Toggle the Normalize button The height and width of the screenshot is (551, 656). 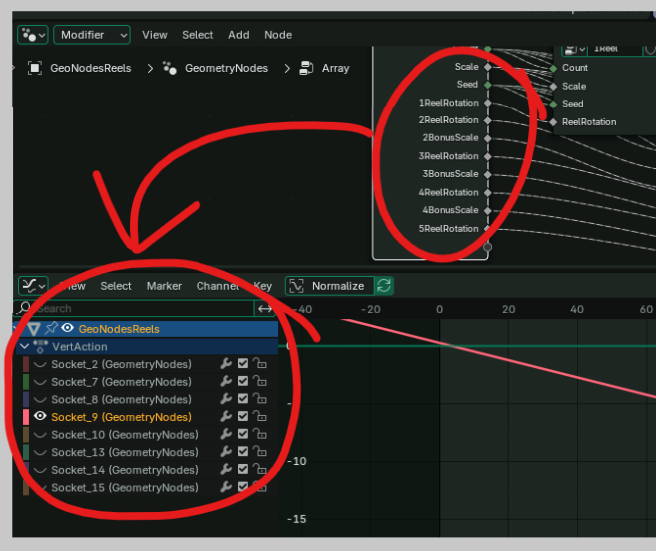click(330, 286)
